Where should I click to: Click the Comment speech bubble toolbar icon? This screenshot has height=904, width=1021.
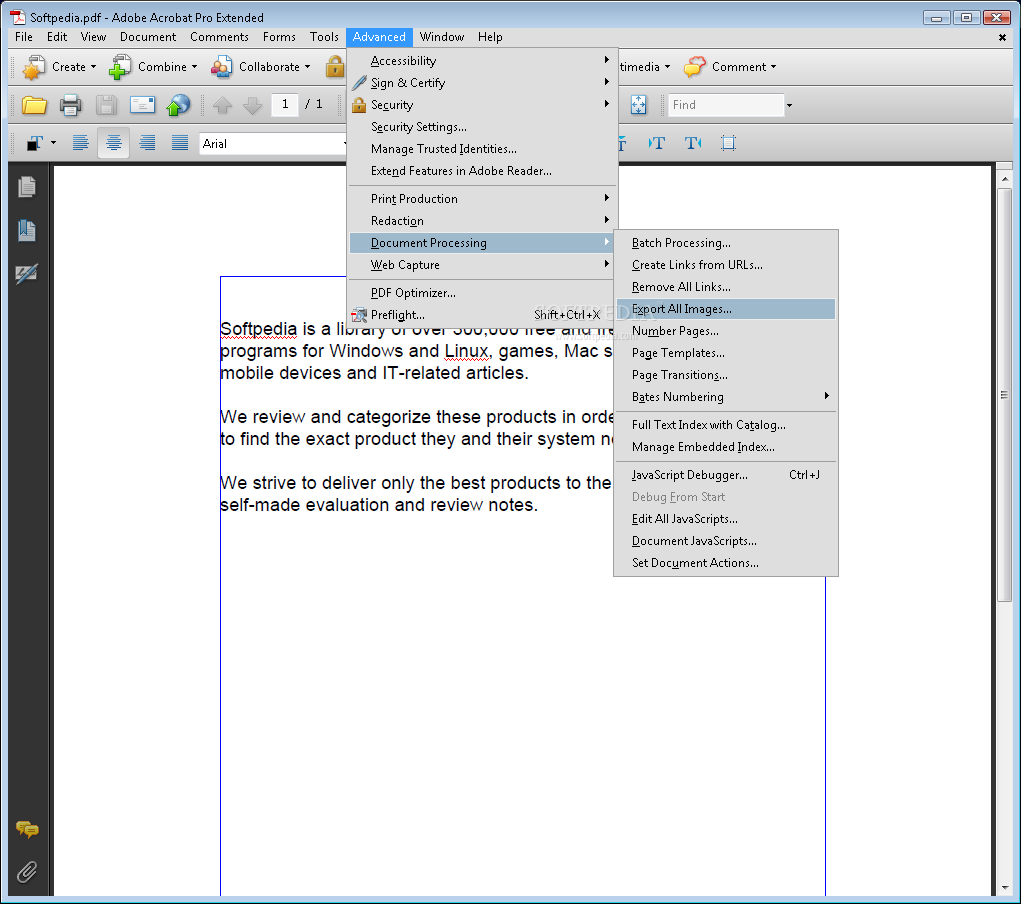point(695,66)
